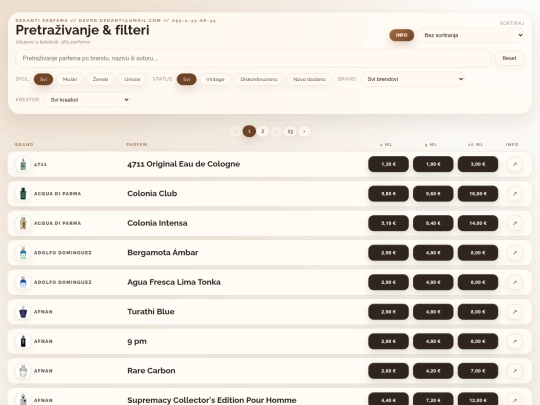The image size is (540, 405).
Task: Select 5 ml price for 4711 Original
Action: [x=433, y=164]
